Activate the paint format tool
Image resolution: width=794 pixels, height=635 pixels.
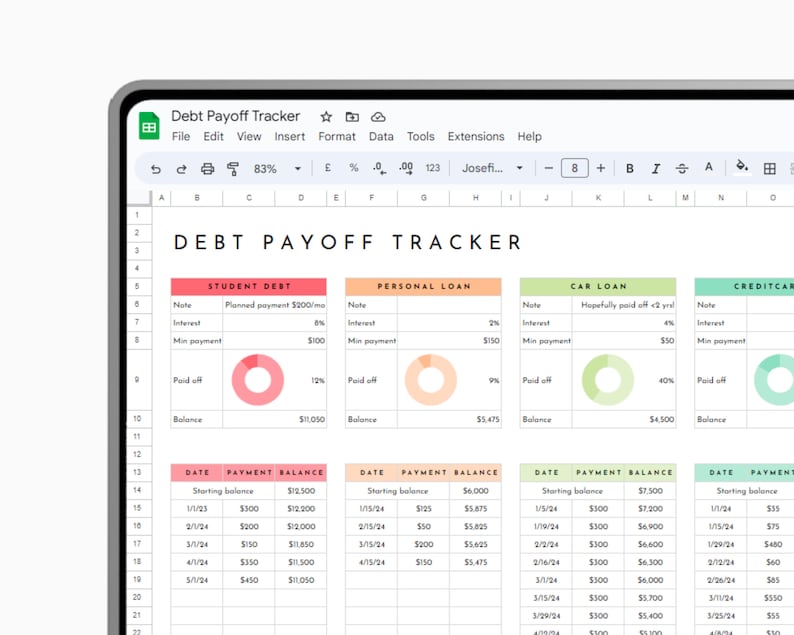click(233, 169)
